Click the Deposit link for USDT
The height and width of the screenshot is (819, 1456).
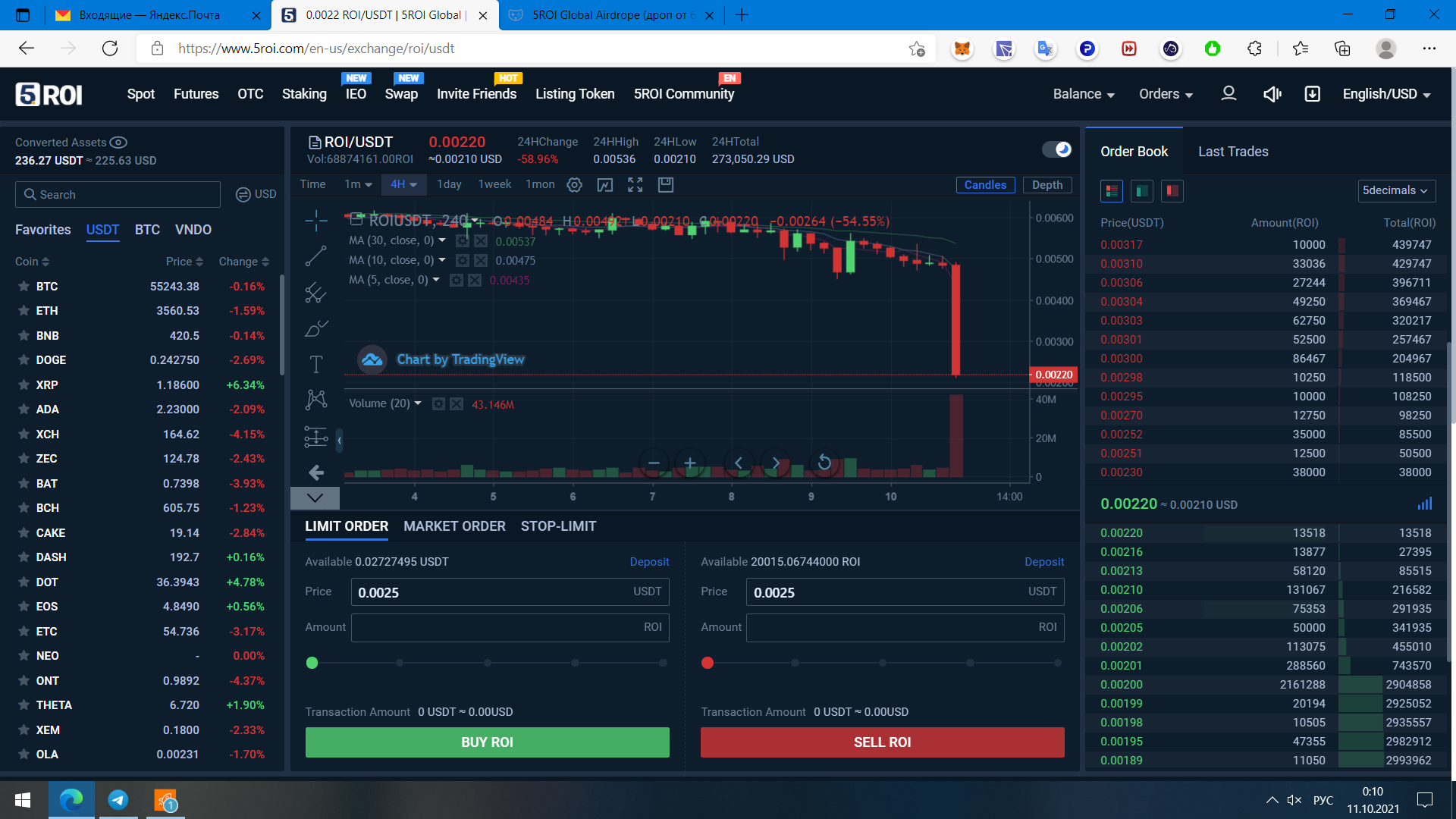click(x=649, y=562)
